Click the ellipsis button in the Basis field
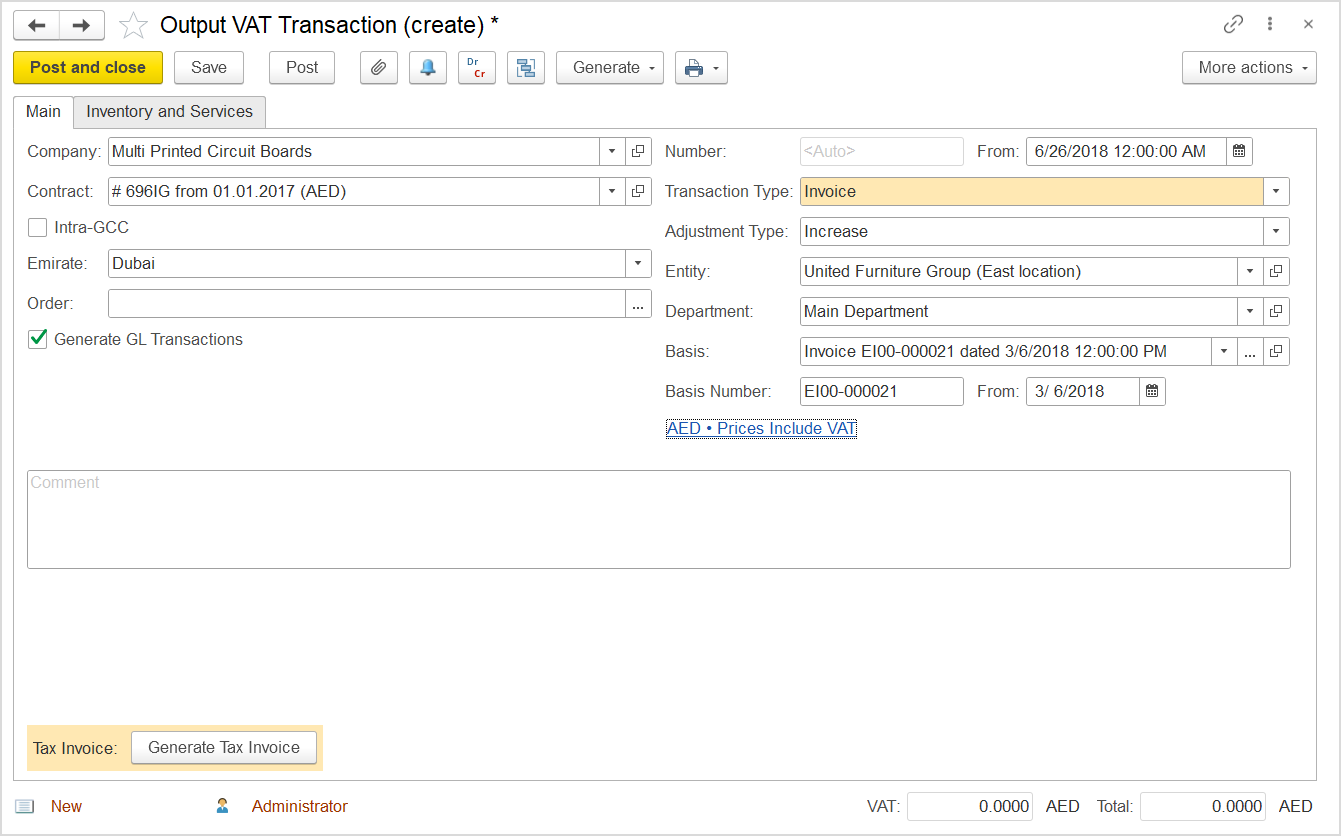Screen dimensions: 1341x836 coord(1250,352)
